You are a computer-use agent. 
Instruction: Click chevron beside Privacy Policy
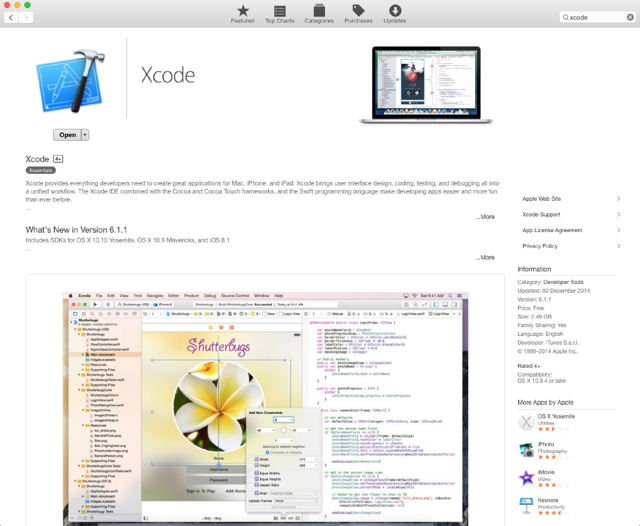618,246
